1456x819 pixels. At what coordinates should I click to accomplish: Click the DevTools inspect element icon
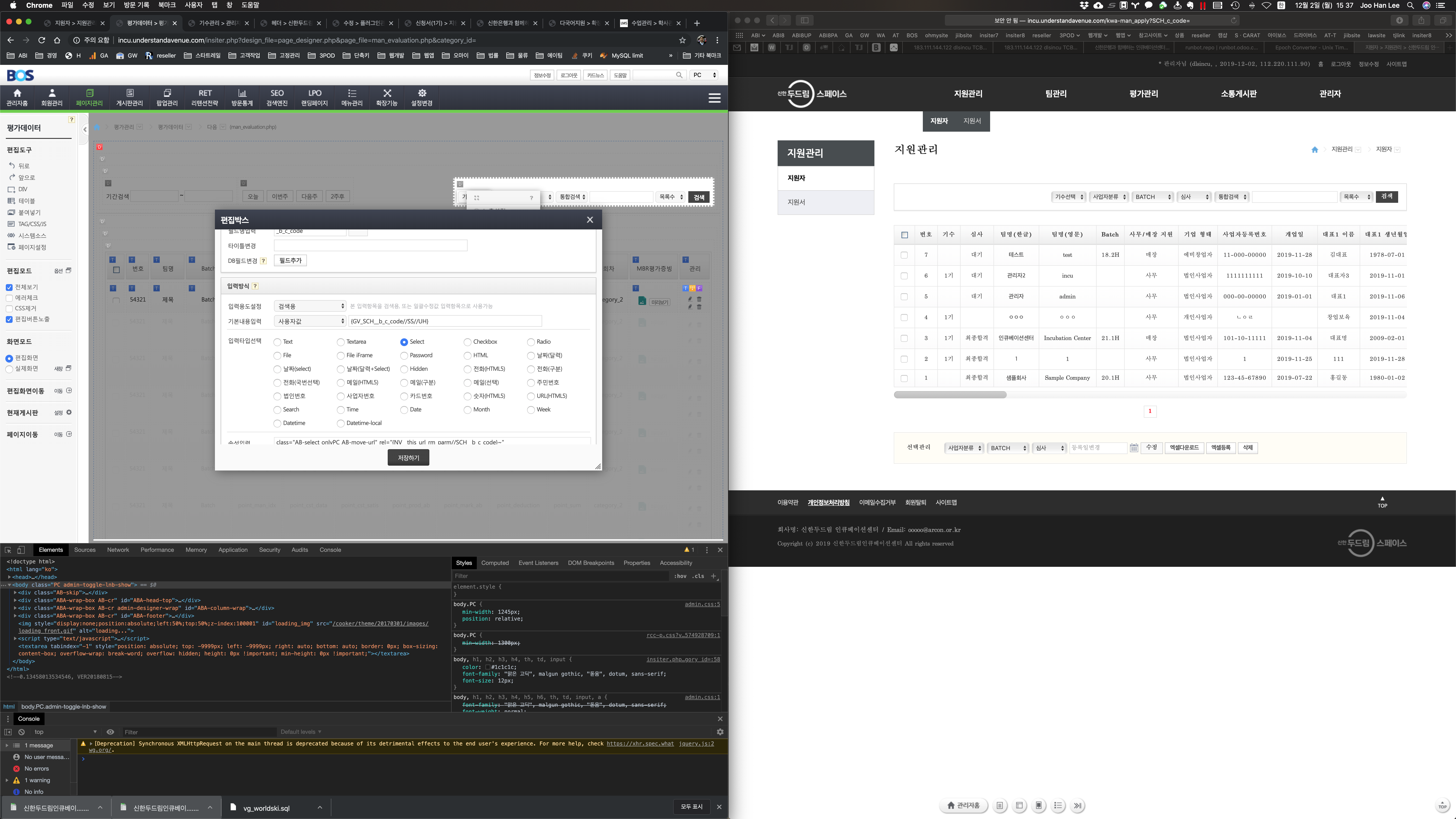tap(8, 550)
